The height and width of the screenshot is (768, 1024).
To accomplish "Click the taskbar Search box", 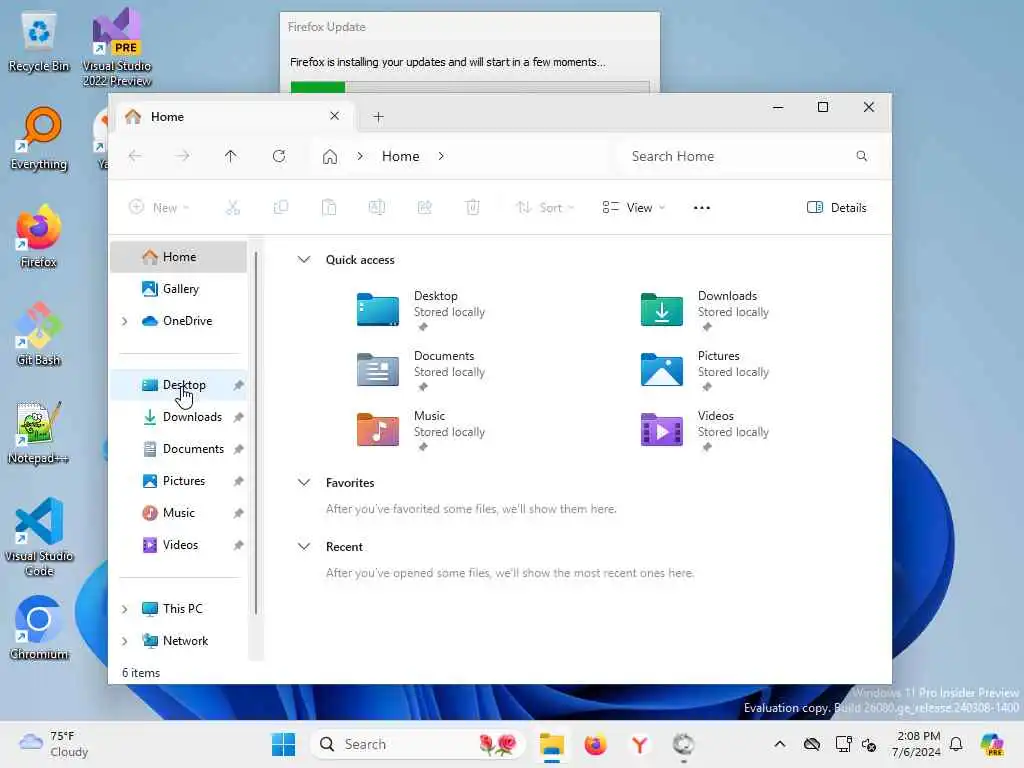I will (418, 744).
